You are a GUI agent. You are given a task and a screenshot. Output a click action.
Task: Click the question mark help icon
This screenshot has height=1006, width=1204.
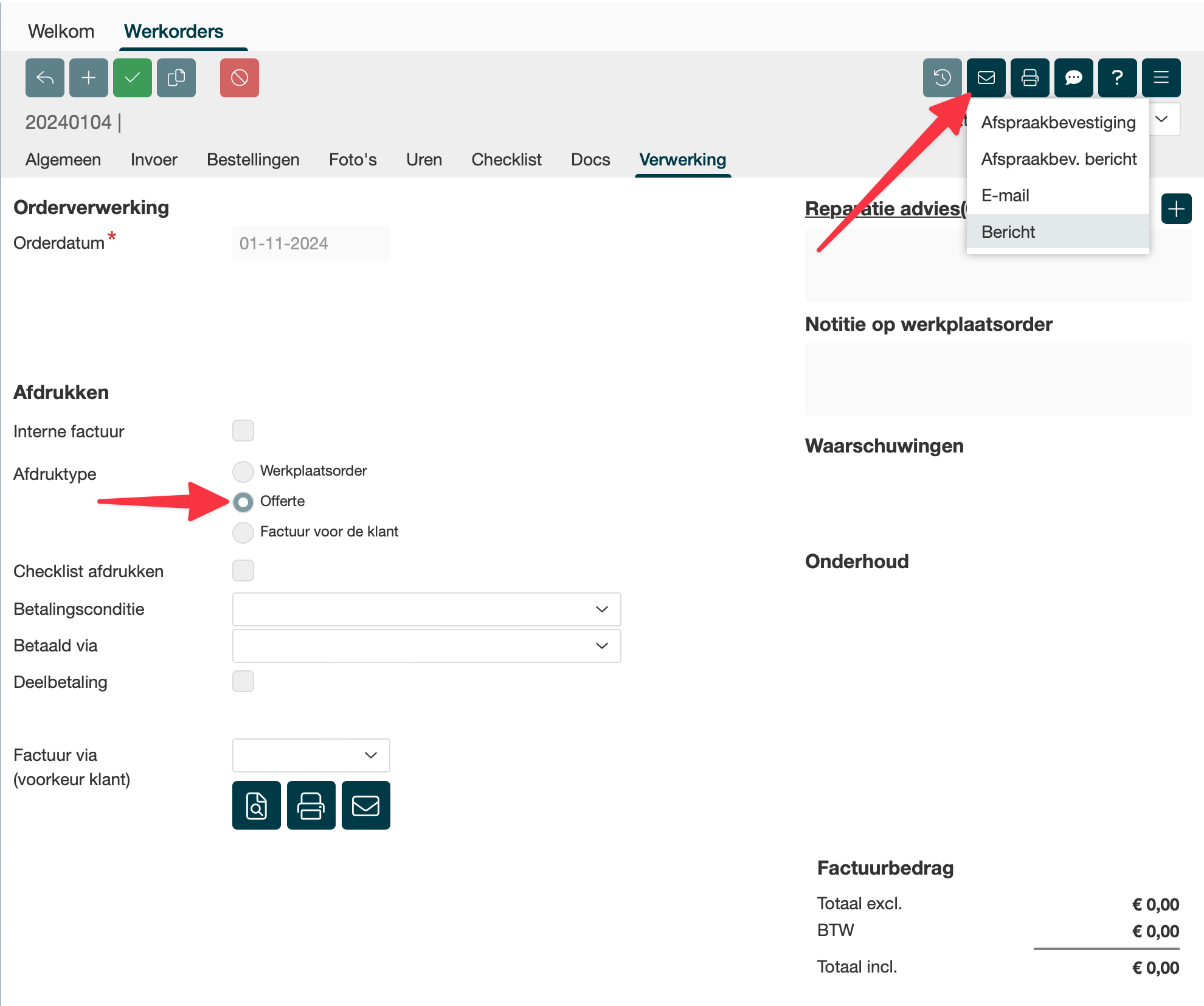click(x=1117, y=78)
